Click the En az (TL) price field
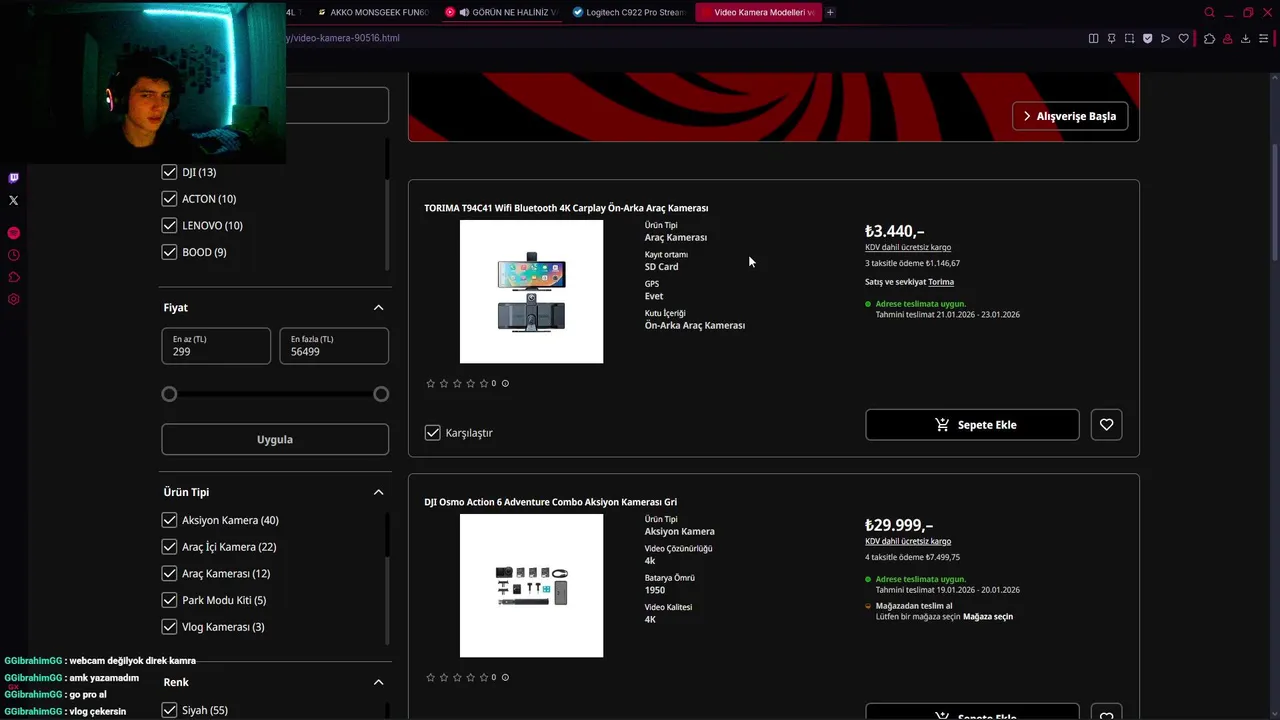Image resolution: width=1280 pixels, height=720 pixels. click(x=216, y=346)
